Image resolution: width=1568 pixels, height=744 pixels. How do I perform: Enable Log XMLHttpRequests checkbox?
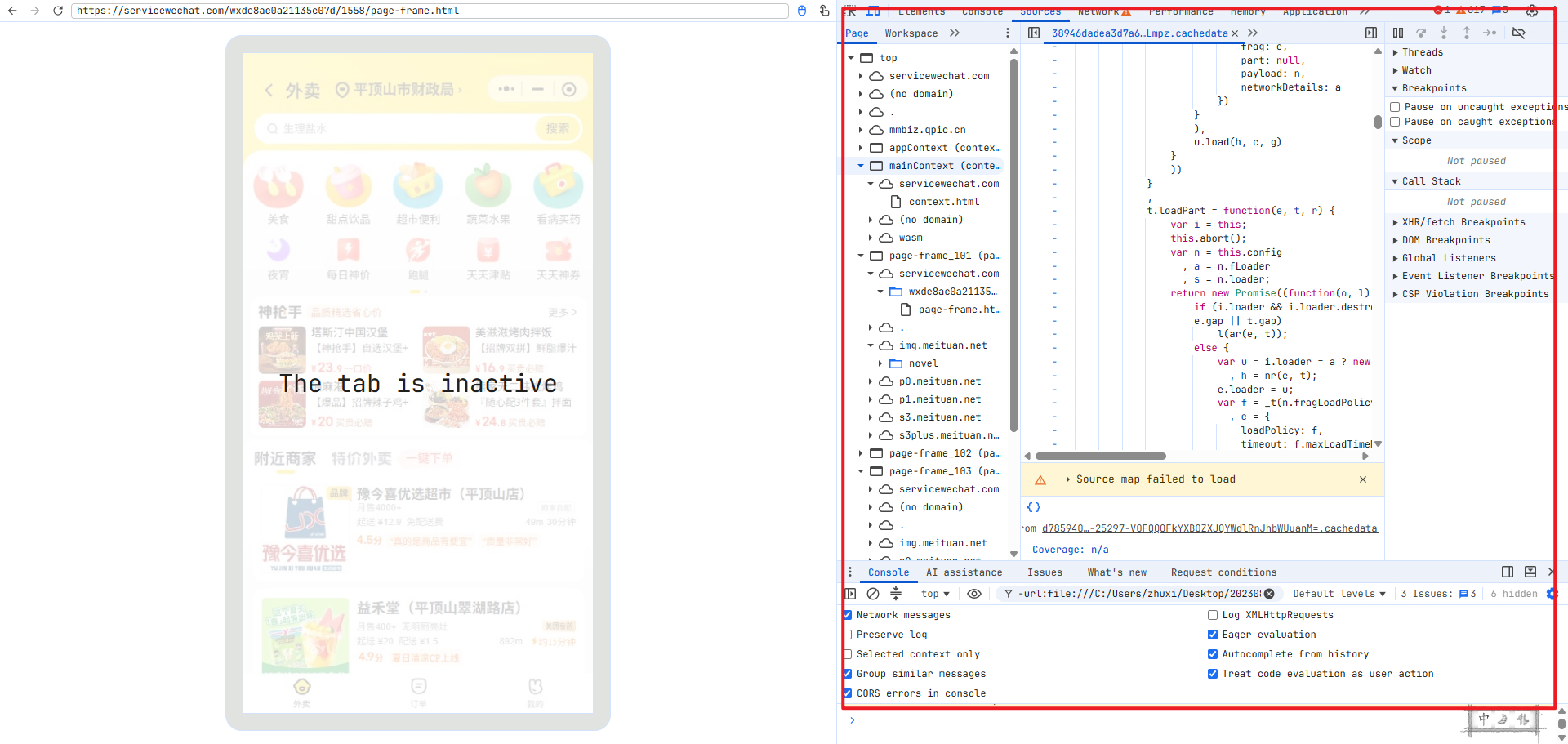(1213, 615)
